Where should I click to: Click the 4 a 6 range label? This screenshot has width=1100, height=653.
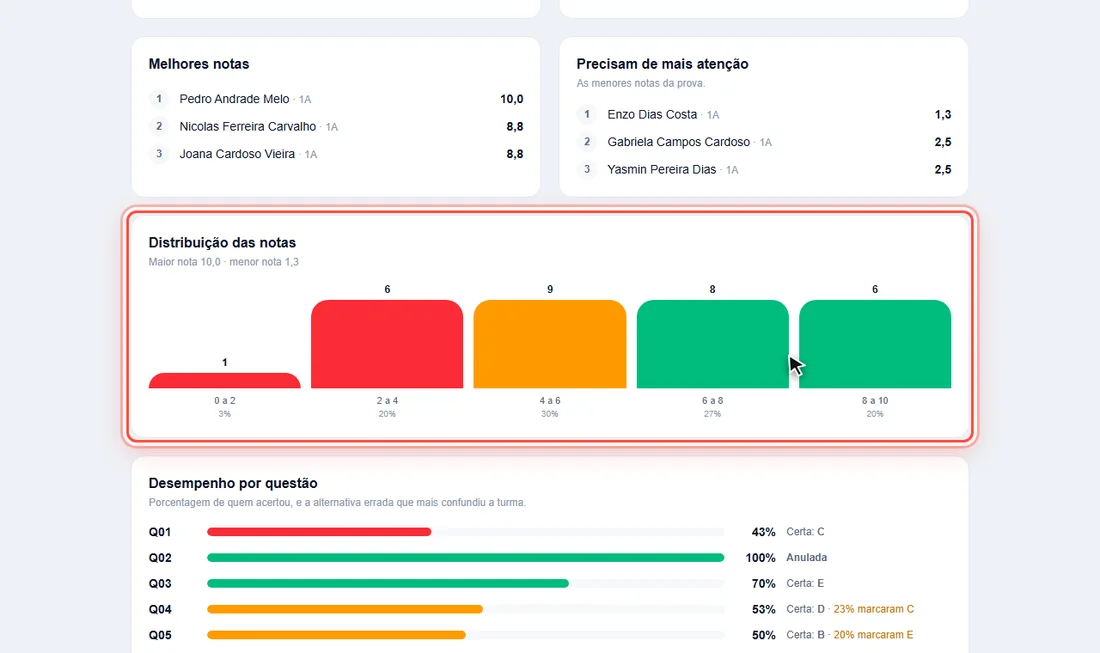tap(550, 400)
